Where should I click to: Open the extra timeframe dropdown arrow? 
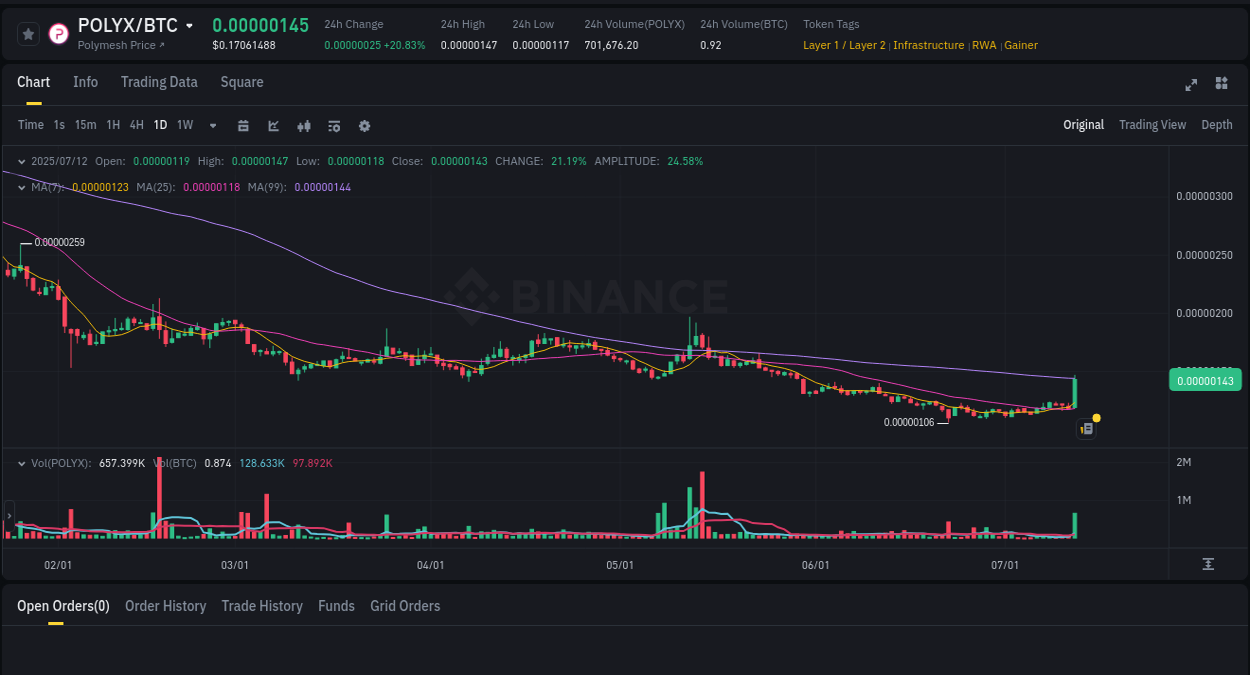(x=211, y=125)
